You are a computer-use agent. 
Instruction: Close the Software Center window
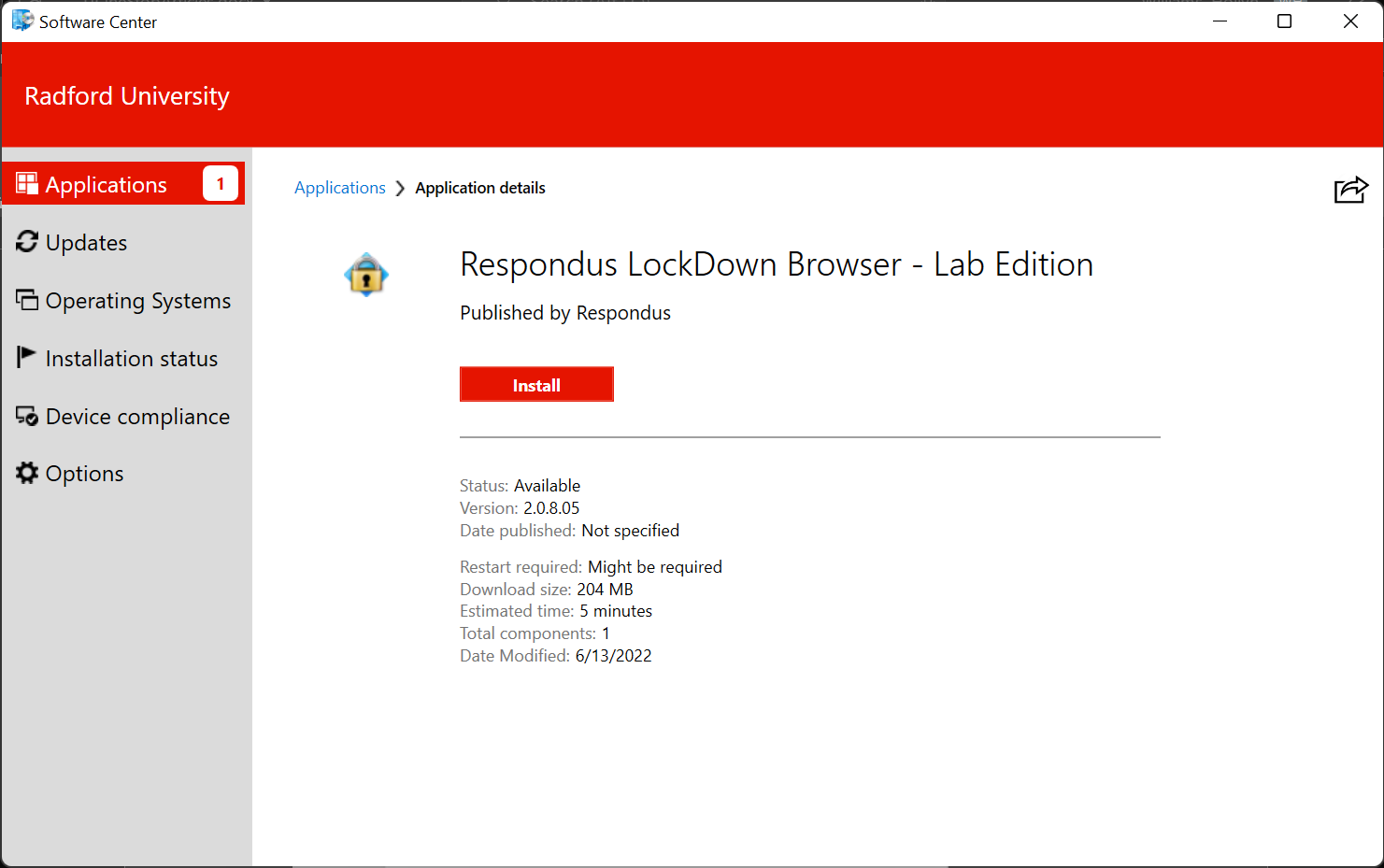1350,21
